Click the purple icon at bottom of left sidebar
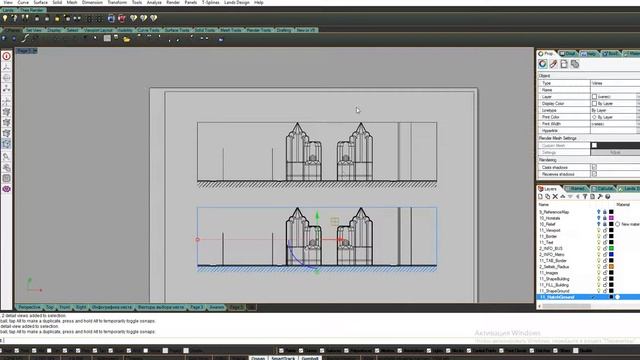 7,189
